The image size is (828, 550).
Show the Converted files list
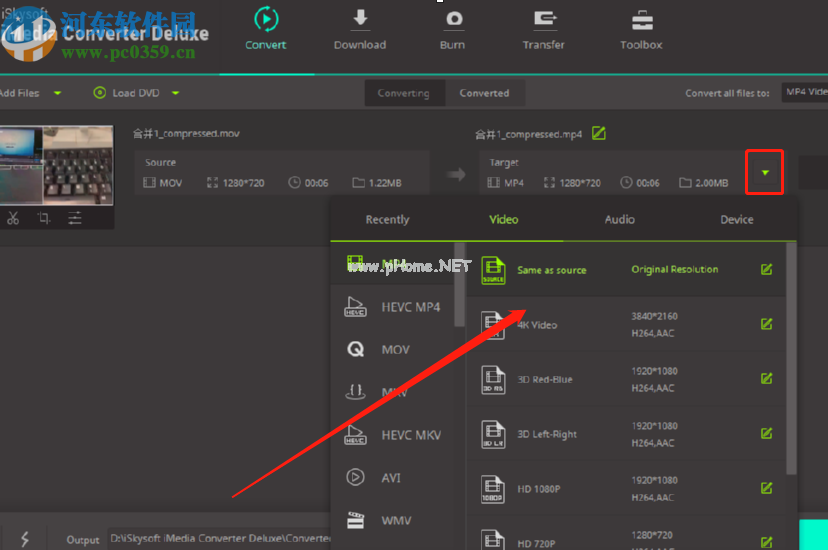pyautogui.click(x=484, y=93)
